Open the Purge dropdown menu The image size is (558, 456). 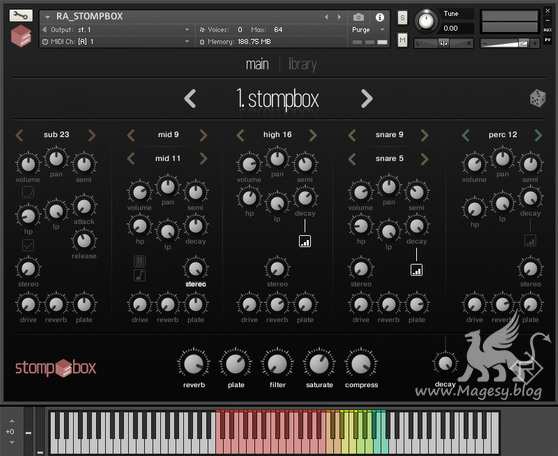(368, 30)
